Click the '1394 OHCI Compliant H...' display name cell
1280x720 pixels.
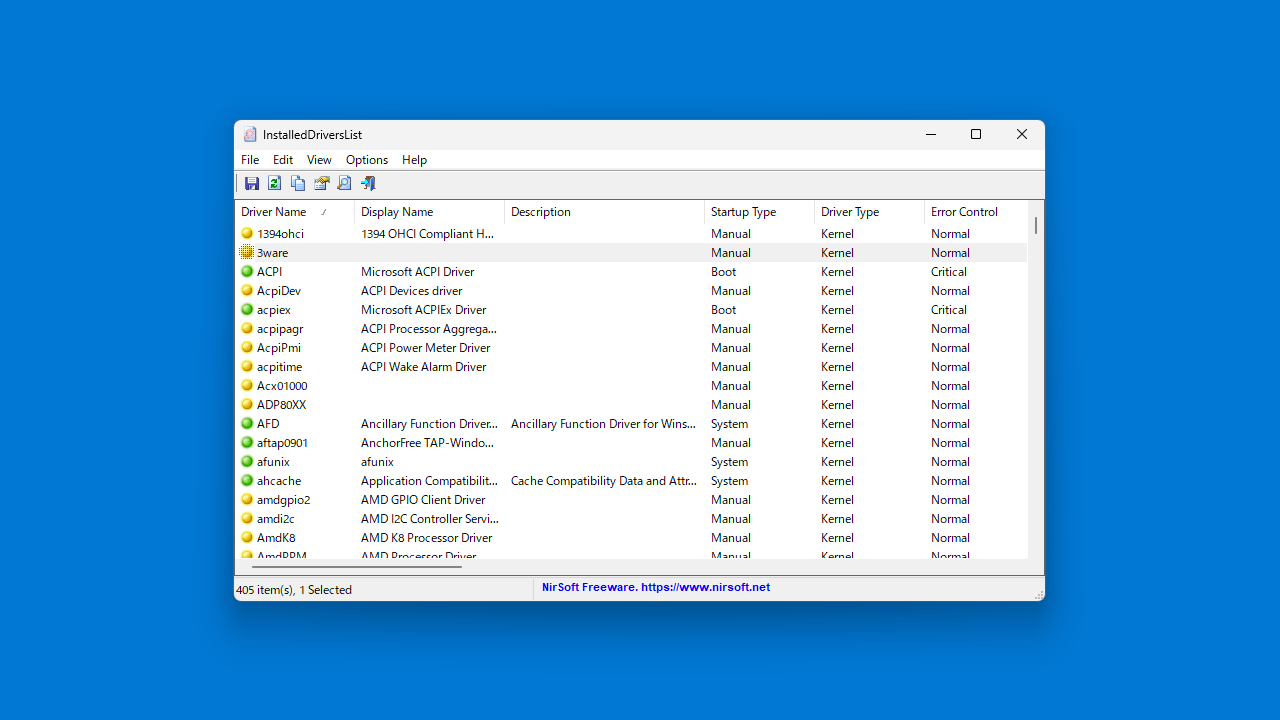pos(427,233)
